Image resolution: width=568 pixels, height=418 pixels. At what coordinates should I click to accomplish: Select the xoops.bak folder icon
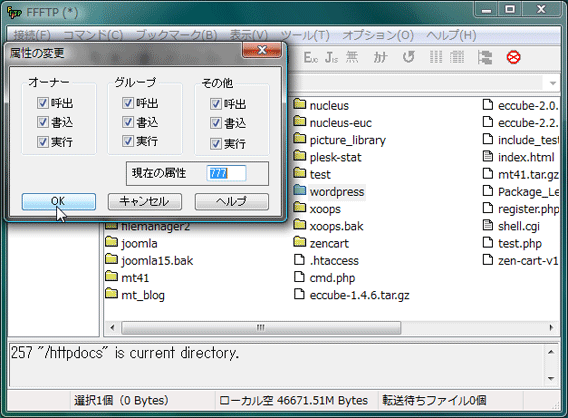[300, 225]
